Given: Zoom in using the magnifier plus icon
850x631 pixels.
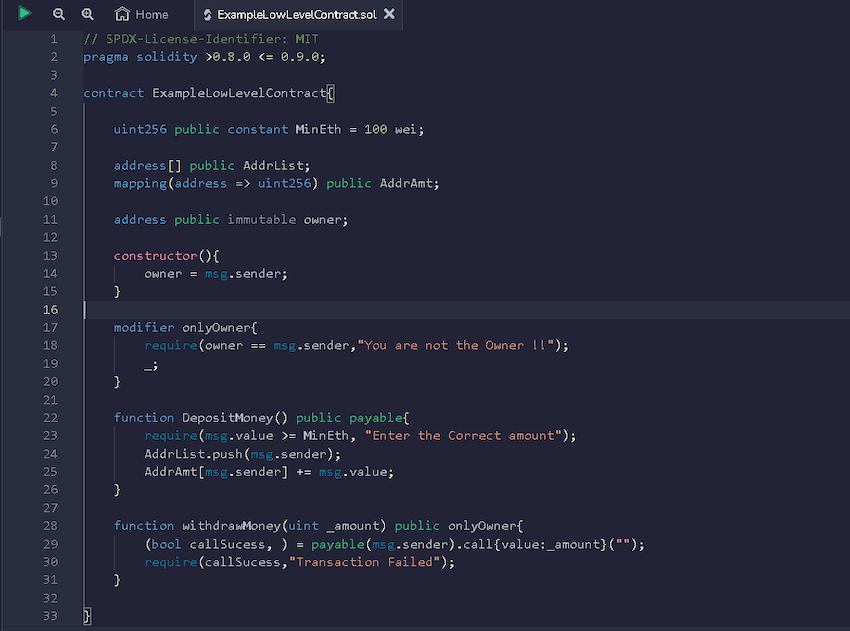Looking at the screenshot, I should [88, 14].
